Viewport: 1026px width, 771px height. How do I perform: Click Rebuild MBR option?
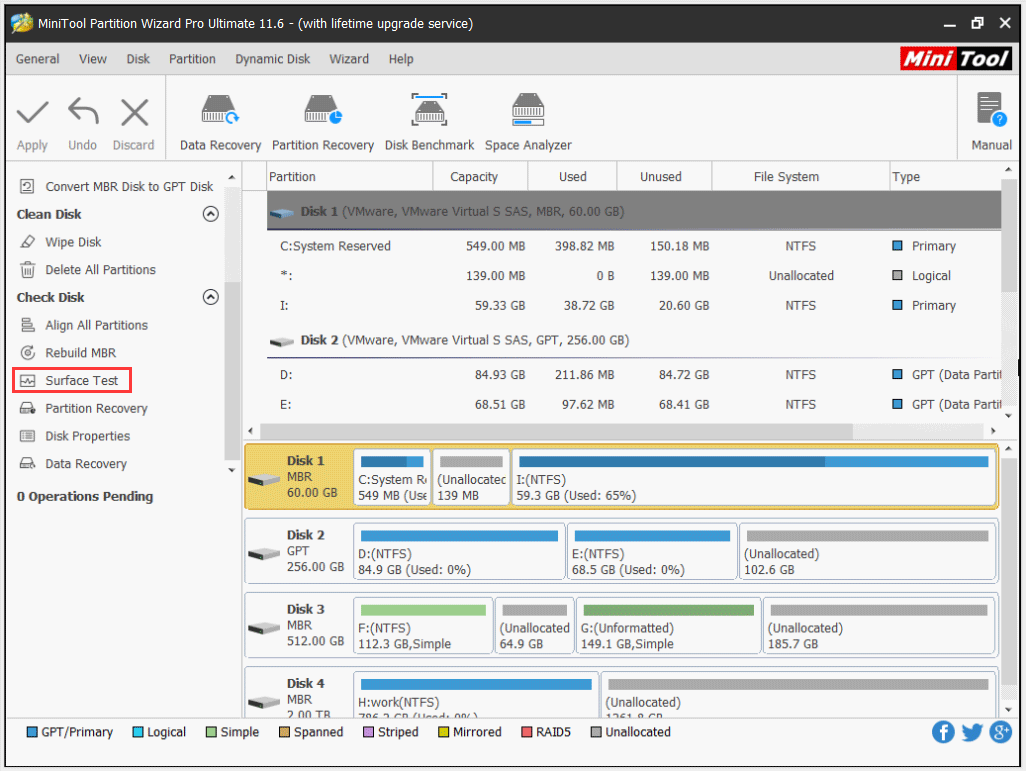pyautogui.click(x=80, y=353)
